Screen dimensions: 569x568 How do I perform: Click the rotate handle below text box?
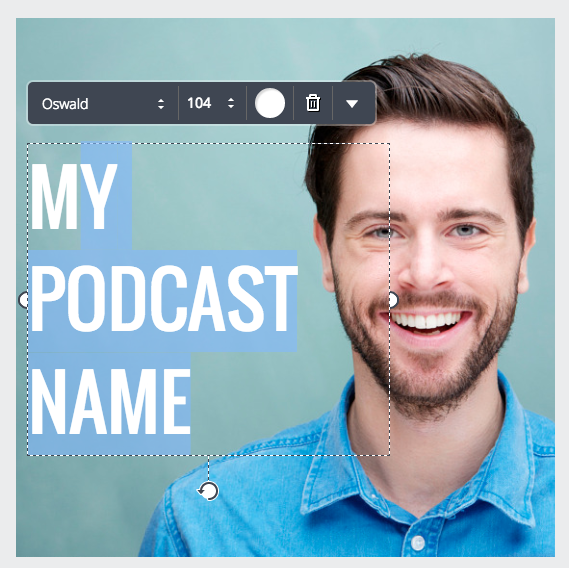[x=208, y=491]
